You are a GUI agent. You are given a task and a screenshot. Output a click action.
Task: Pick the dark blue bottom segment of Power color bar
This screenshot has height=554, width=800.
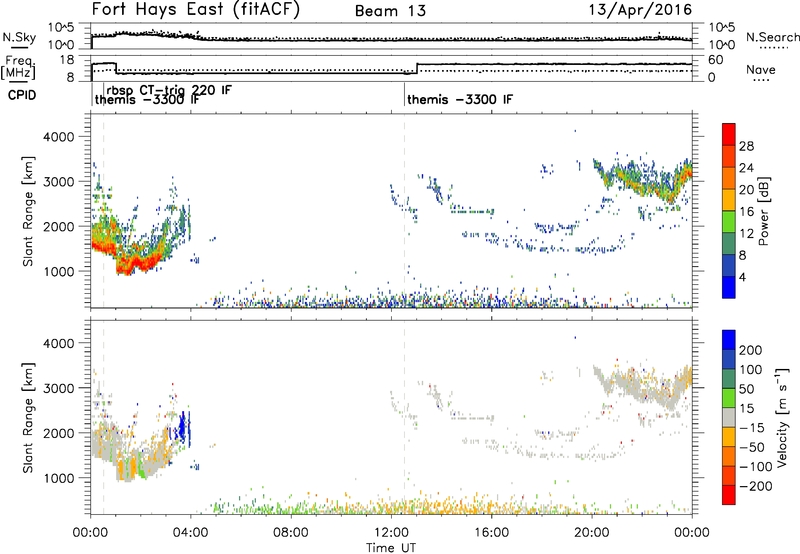729,287
